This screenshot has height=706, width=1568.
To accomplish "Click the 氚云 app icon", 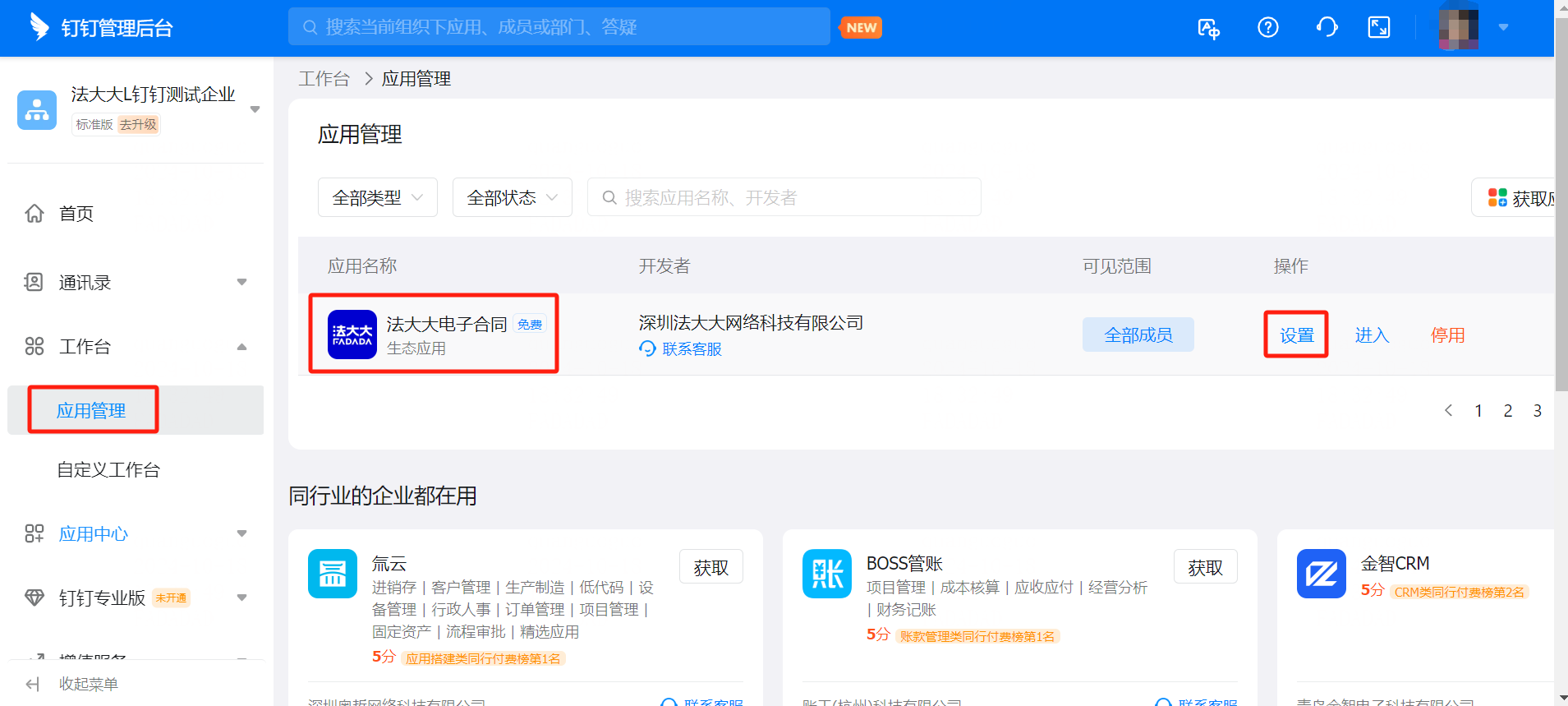I will (333, 574).
